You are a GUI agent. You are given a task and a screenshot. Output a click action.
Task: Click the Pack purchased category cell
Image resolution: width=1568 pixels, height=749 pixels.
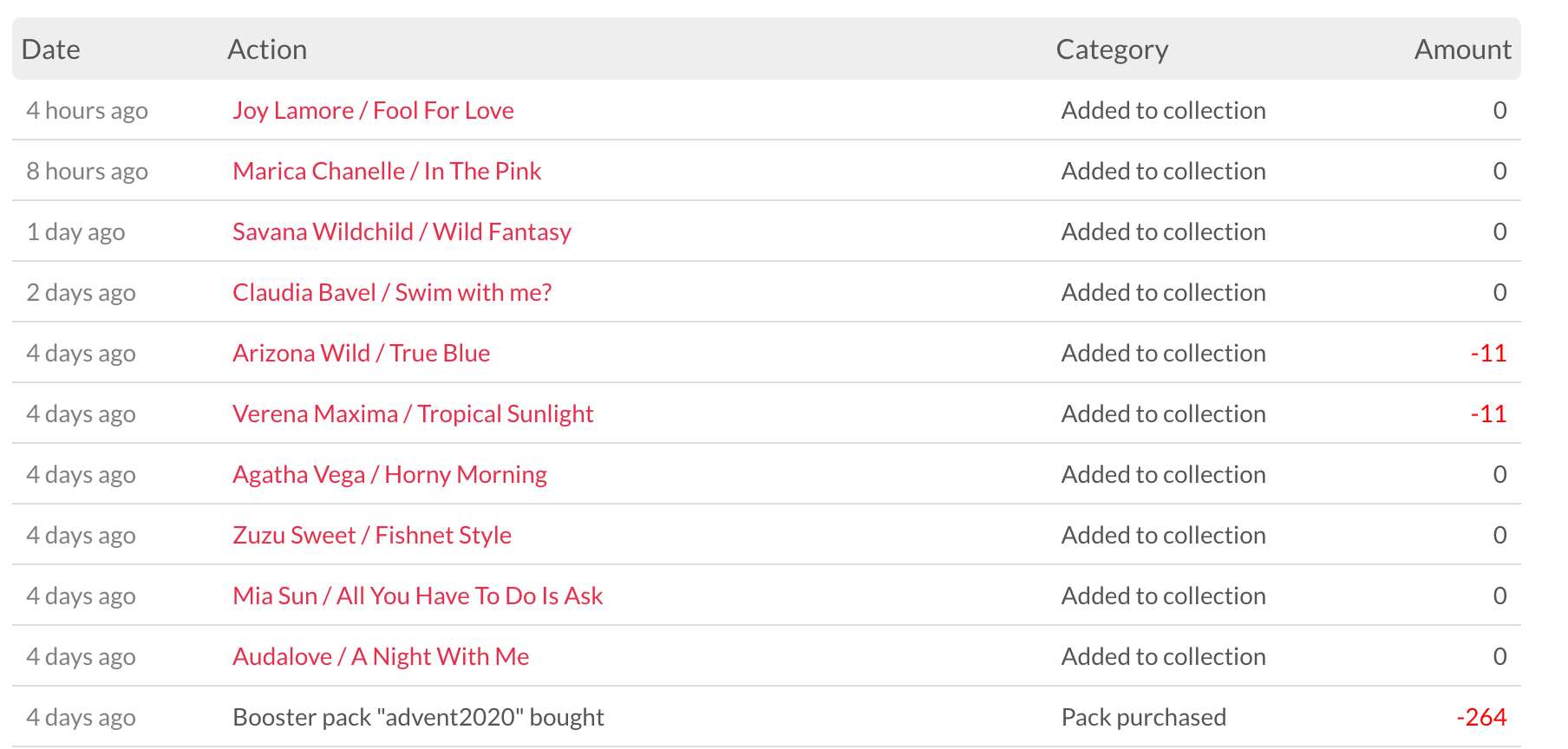point(1143,718)
